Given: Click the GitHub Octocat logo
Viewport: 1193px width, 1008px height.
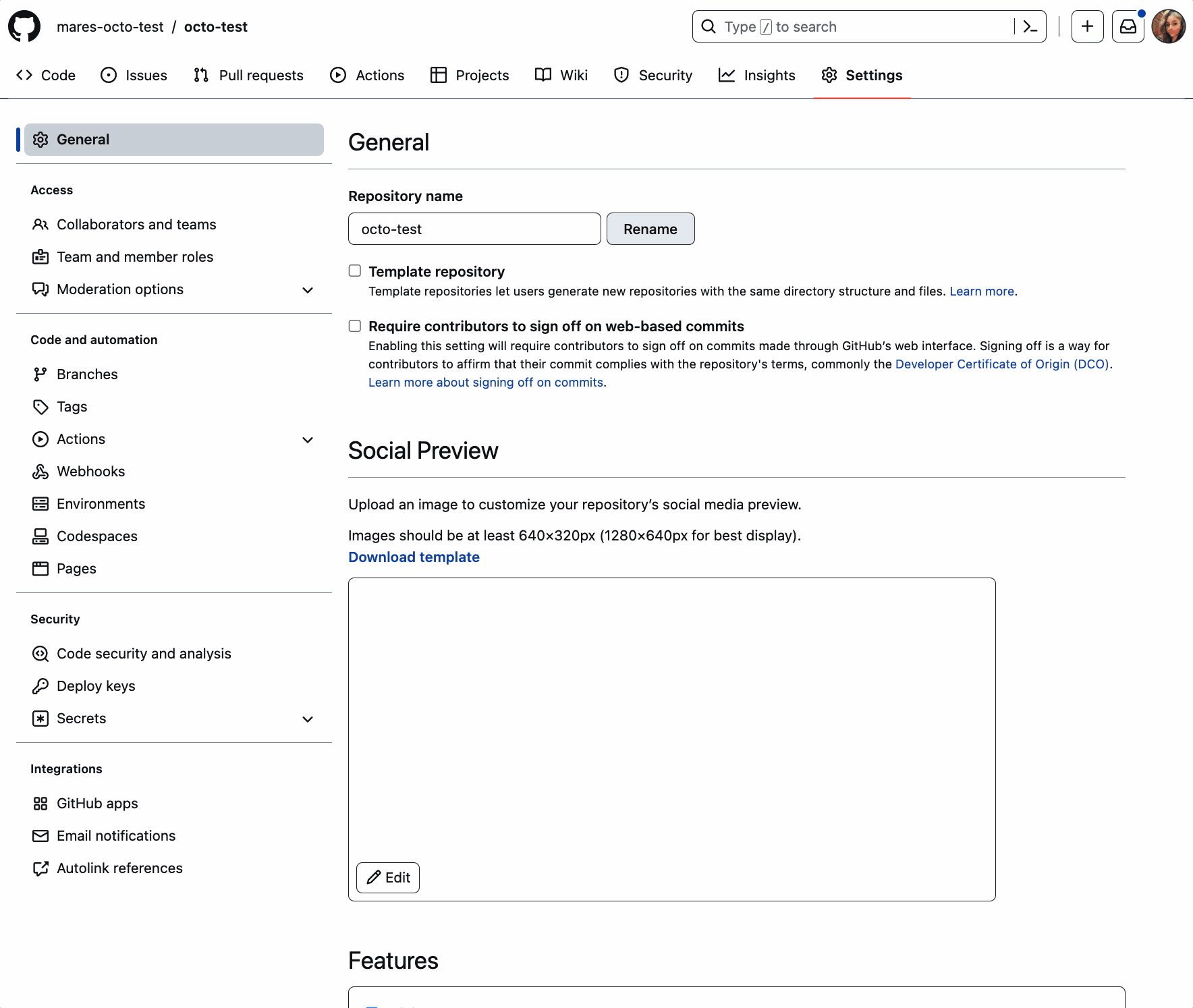Looking at the screenshot, I should point(24,27).
